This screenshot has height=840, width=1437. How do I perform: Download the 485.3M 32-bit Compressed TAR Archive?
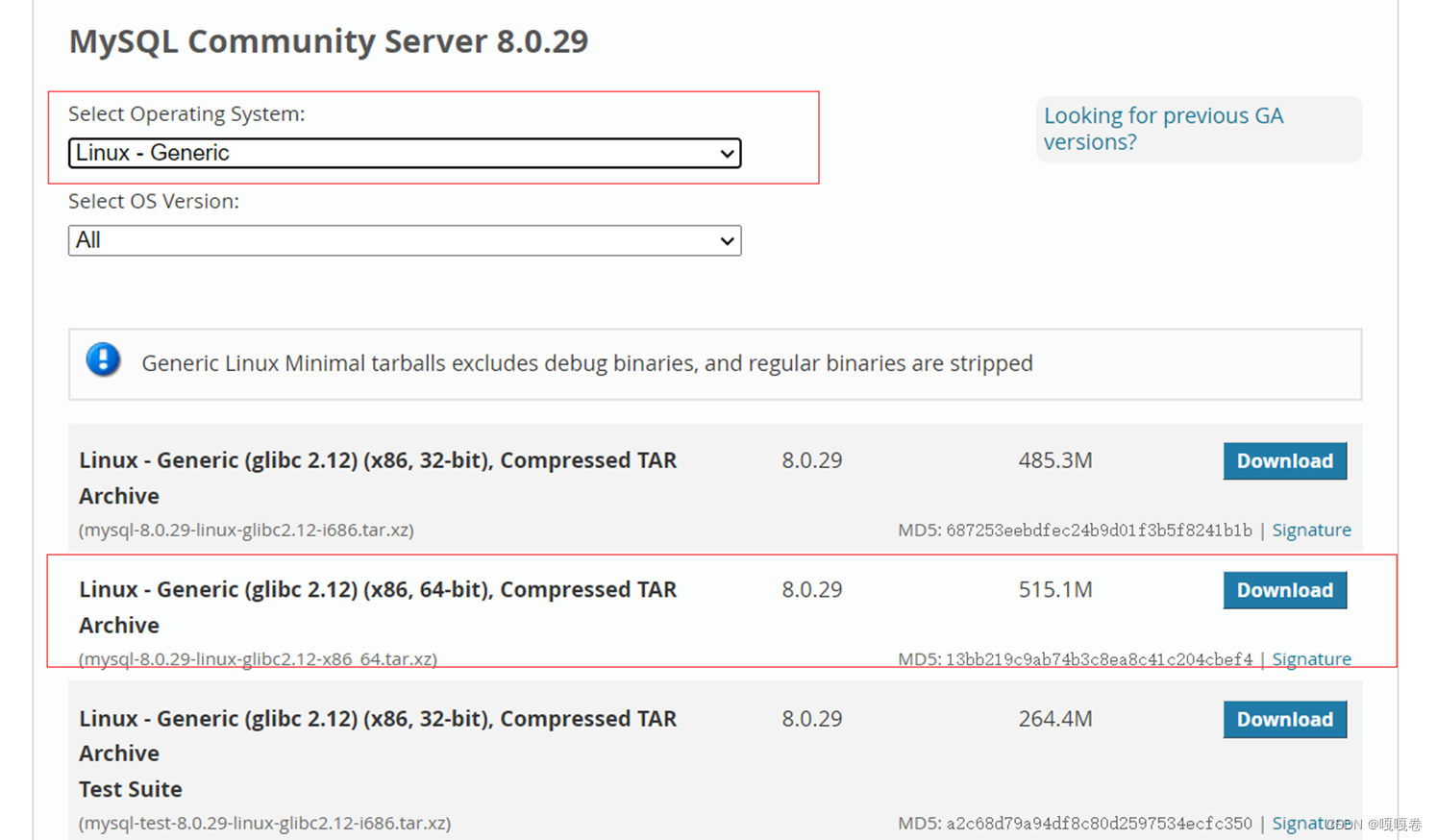[1284, 460]
